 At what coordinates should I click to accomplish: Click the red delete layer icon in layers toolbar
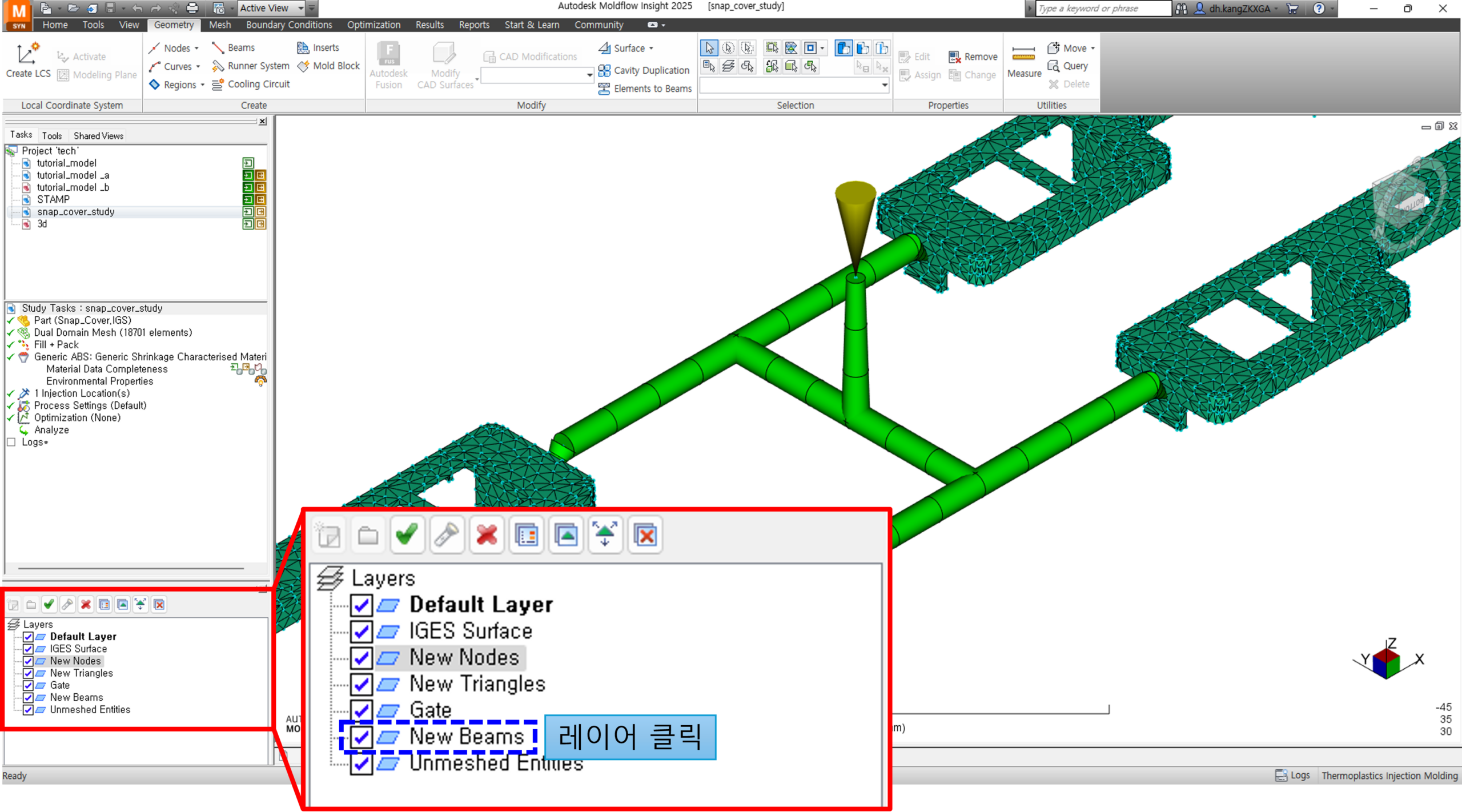click(x=86, y=605)
